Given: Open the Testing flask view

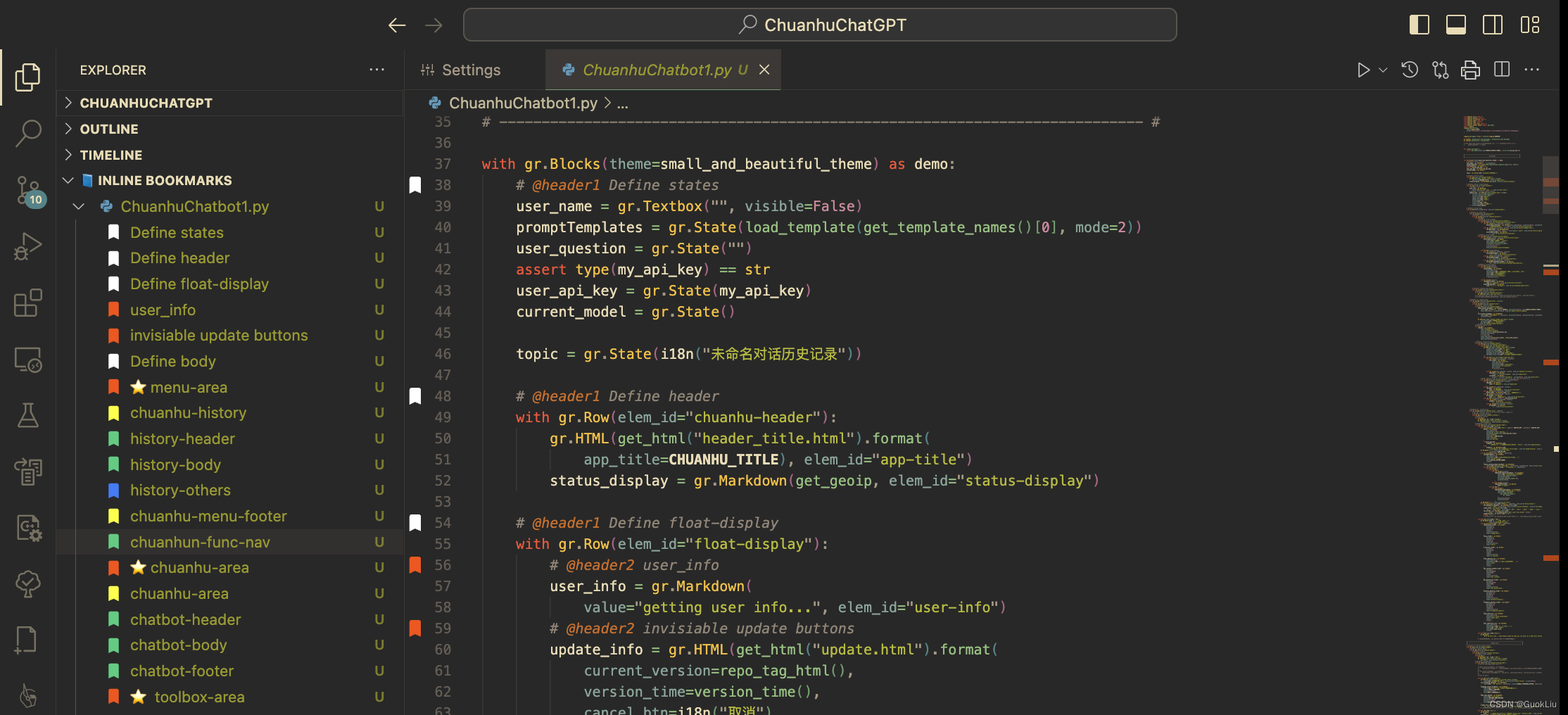Looking at the screenshot, I should 27,415.
